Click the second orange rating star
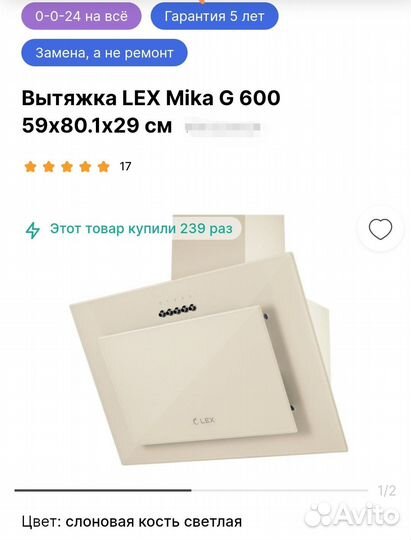 49,167
